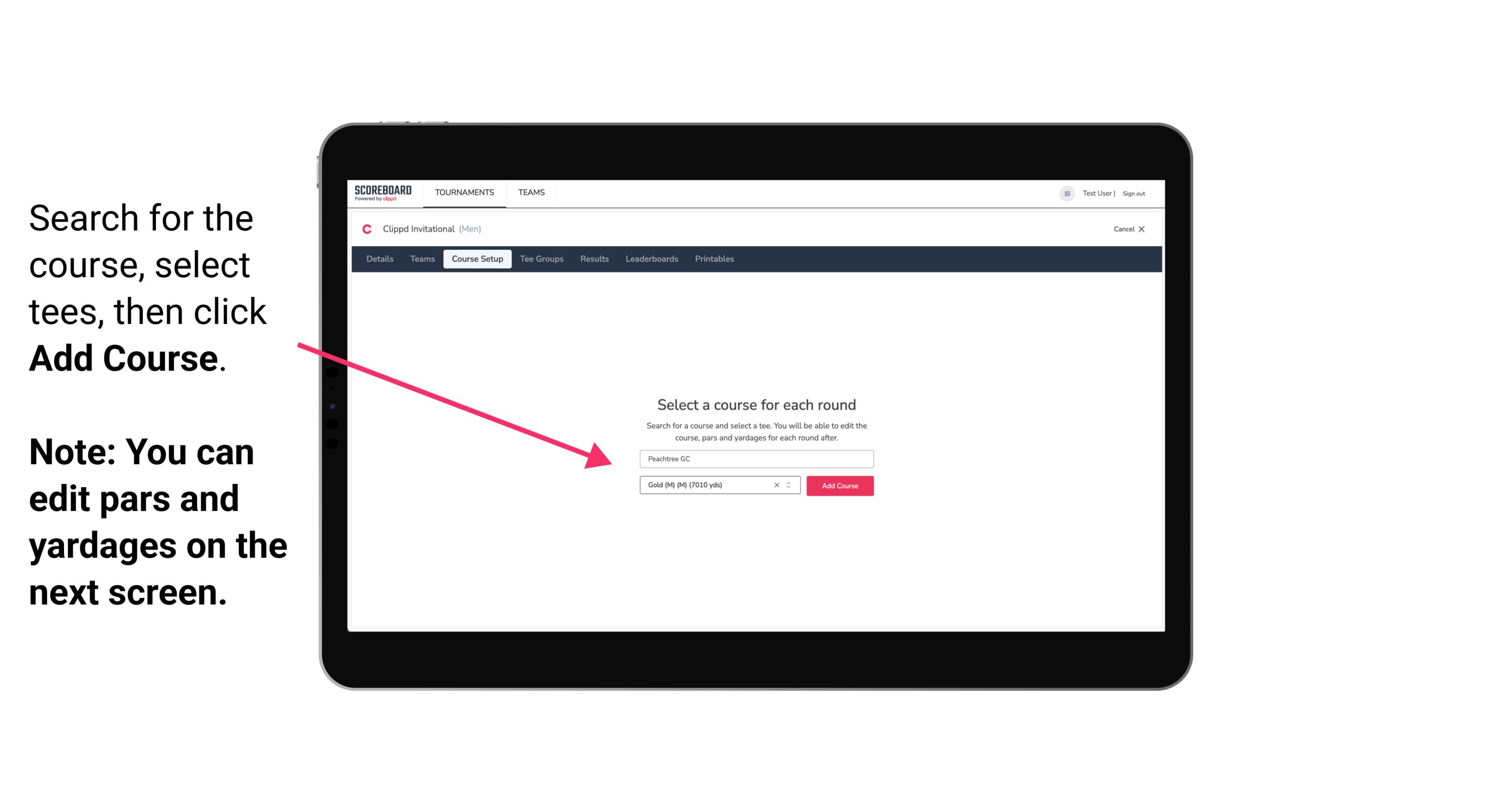
Task: Click the Sign out link
Action: [1133, 193]
